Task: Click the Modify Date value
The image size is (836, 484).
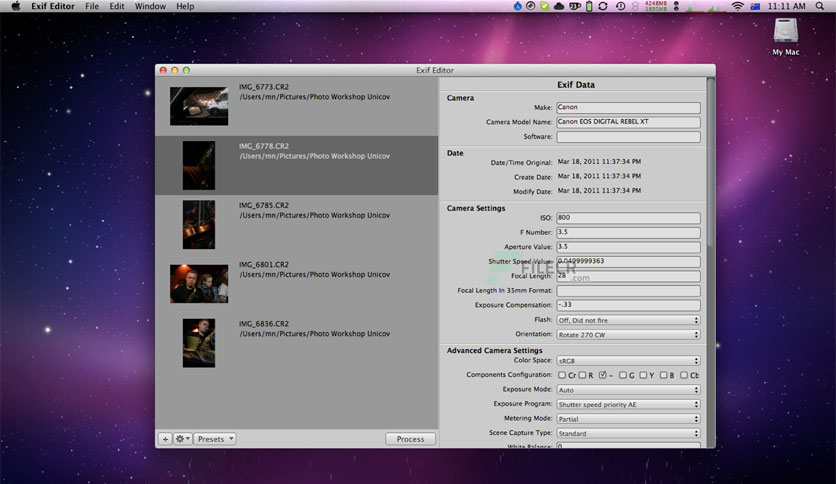Action: click(x=599, y=190)
